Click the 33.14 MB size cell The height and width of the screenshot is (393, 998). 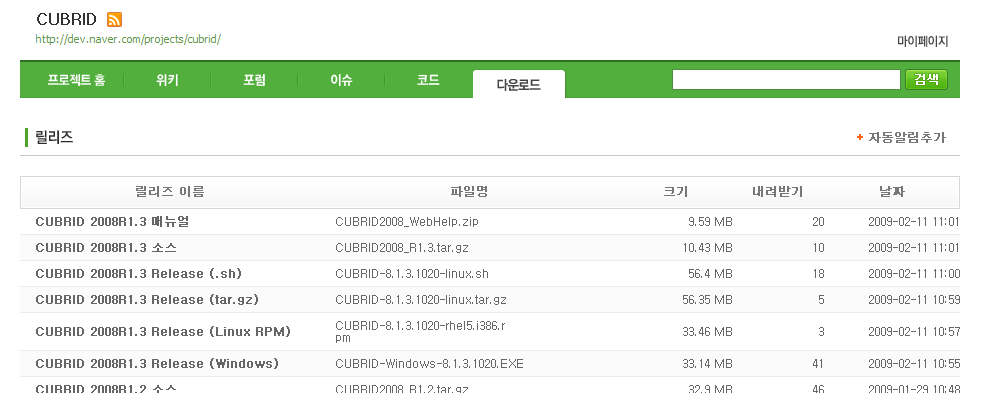(x=707, y=364)
